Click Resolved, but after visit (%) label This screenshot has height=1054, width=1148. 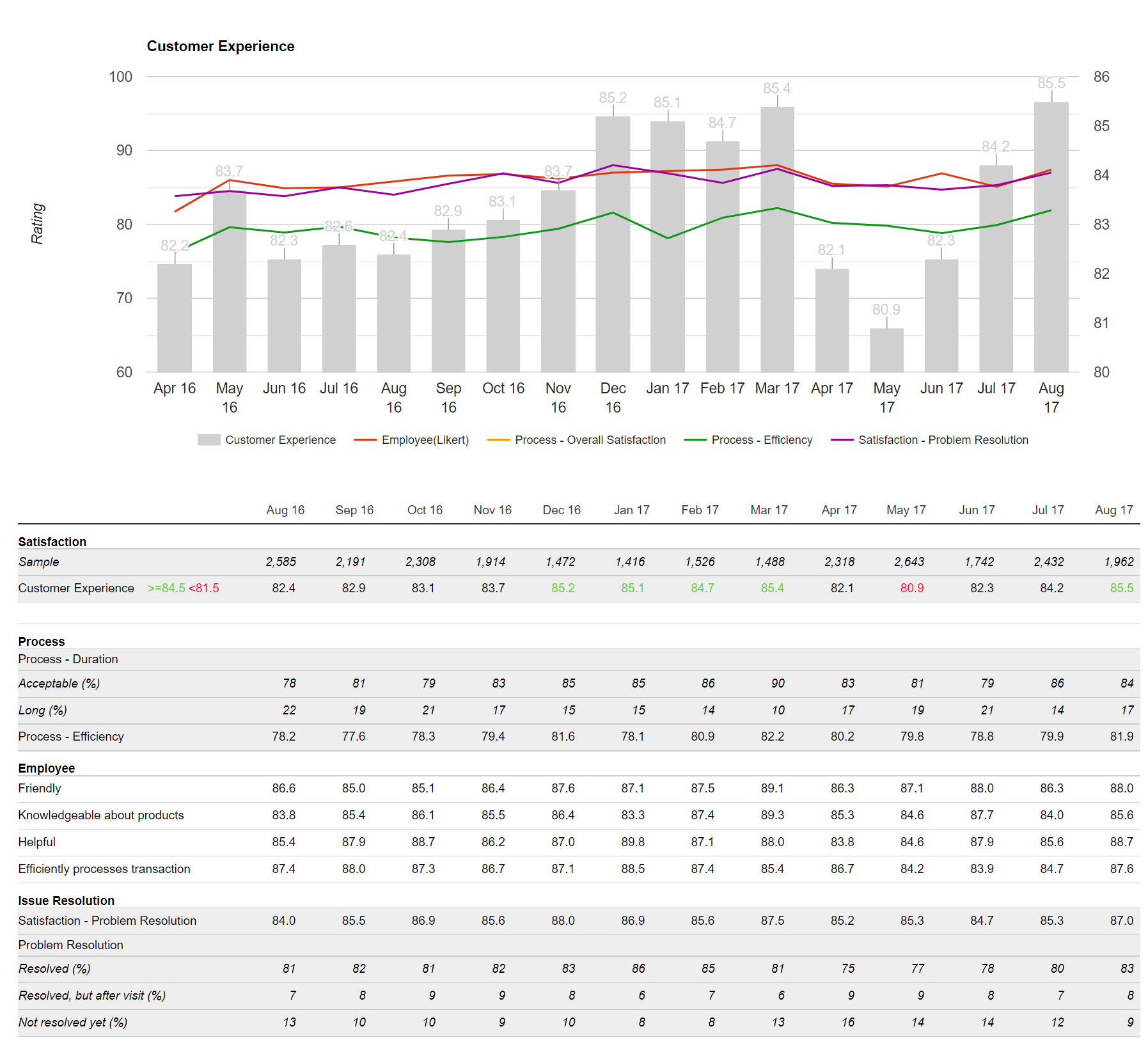pos(92,995)
